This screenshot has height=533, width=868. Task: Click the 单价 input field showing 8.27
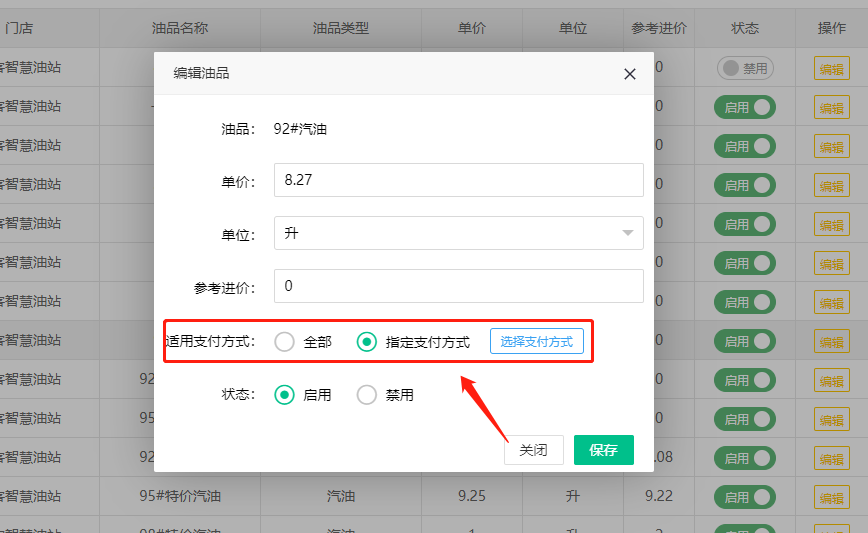458,180
